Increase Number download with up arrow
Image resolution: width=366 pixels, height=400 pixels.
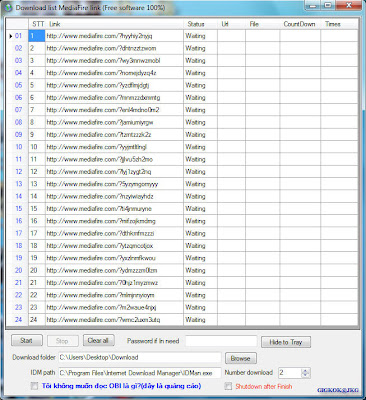click(x=305, y=370)
